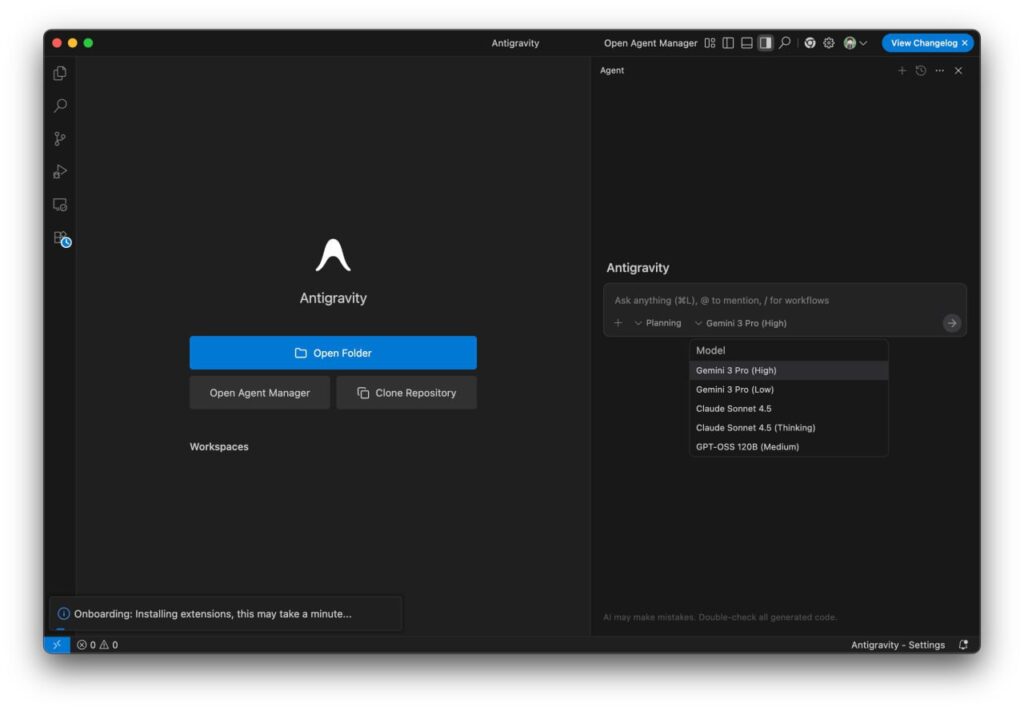The image size is (1024, 711).
Task: Toggle the primary sidebar layout
Action: tap(728, 43)
